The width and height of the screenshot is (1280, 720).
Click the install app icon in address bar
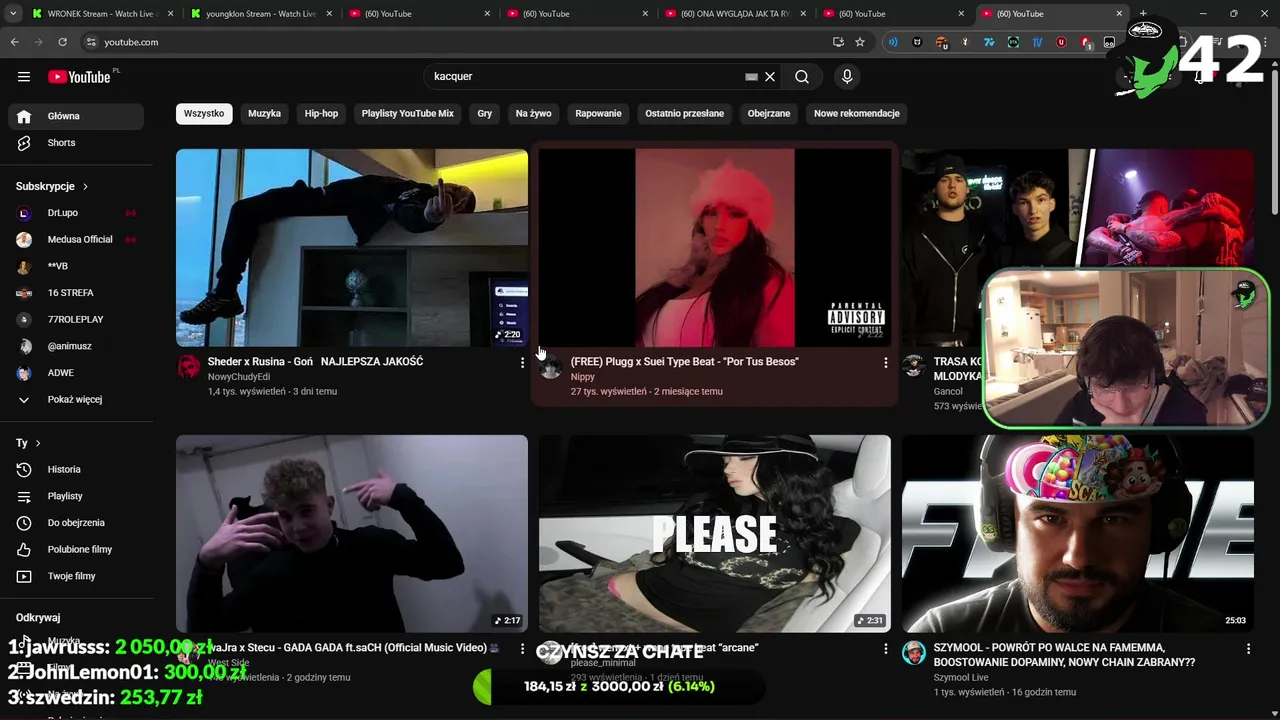pos(838,42)
